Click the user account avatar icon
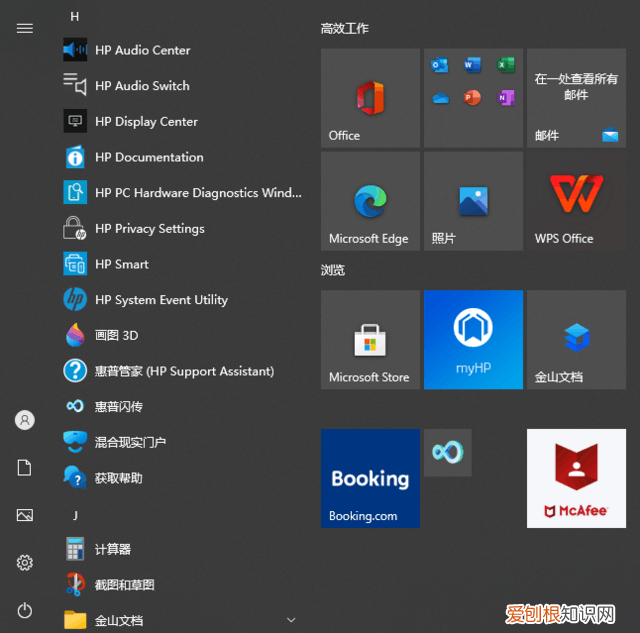Screen dimensions: 640x633 pos(25,420)
